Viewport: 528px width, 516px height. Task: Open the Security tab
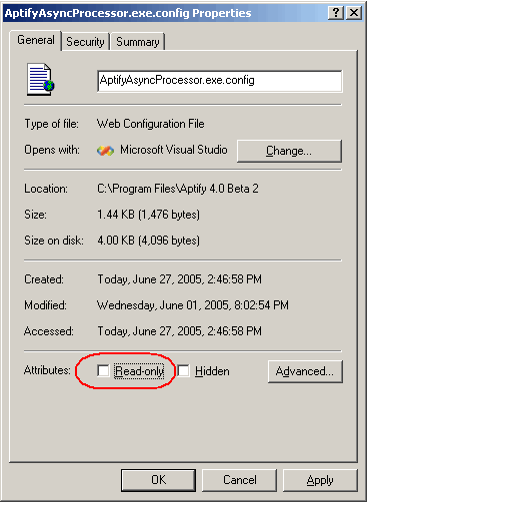pyautogui.click(x=85, y=42)
